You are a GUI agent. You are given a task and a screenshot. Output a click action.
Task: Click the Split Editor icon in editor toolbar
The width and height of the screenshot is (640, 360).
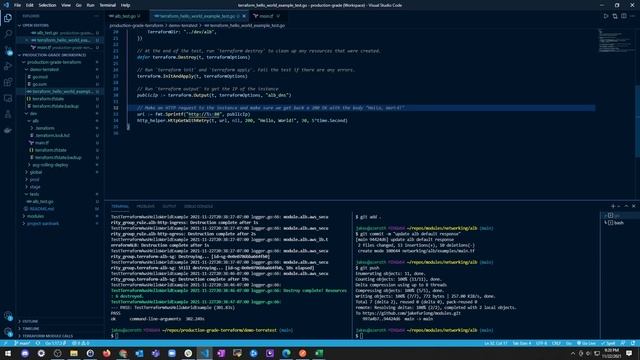point(624,16)
